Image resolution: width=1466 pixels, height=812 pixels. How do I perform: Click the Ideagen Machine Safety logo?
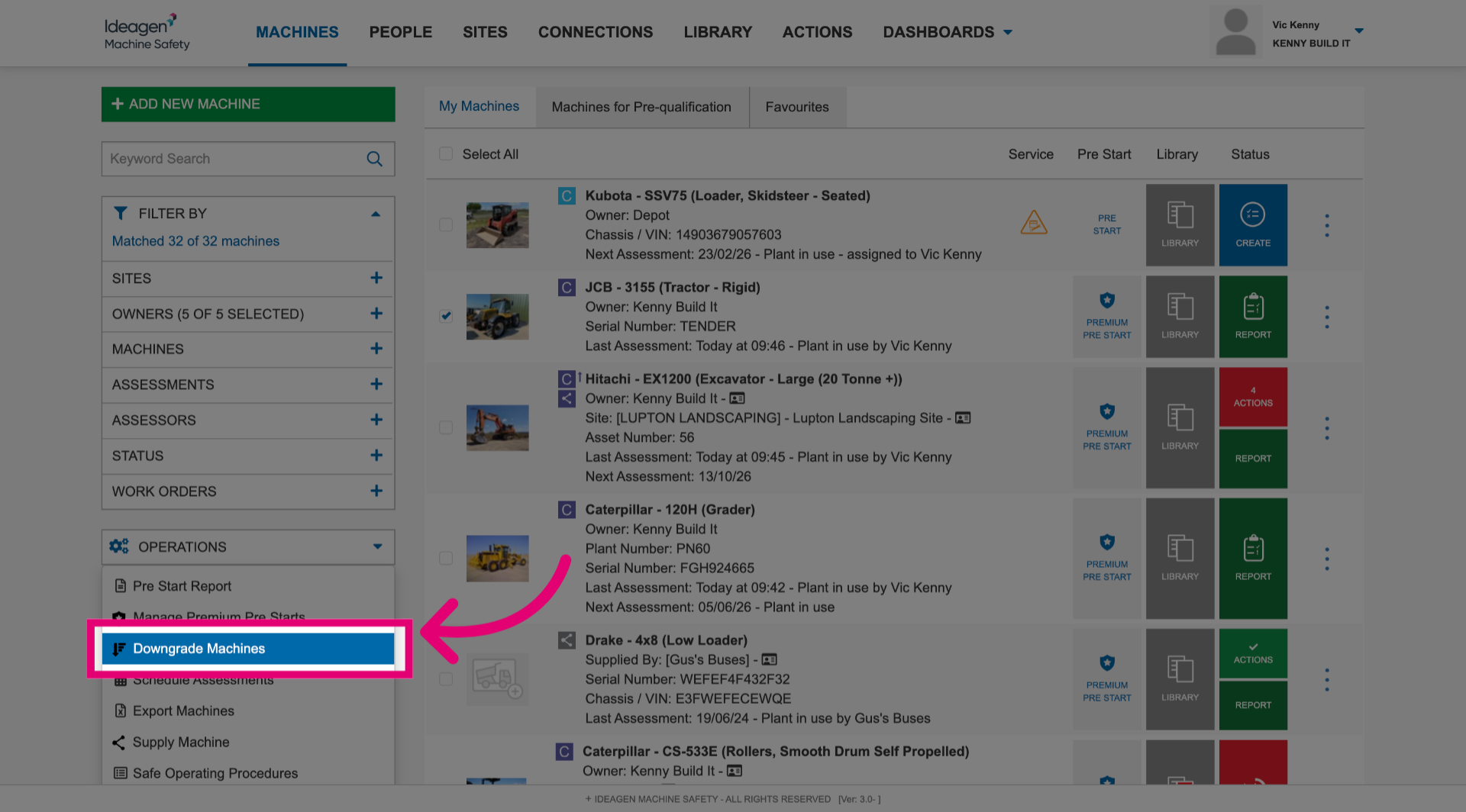147,32
